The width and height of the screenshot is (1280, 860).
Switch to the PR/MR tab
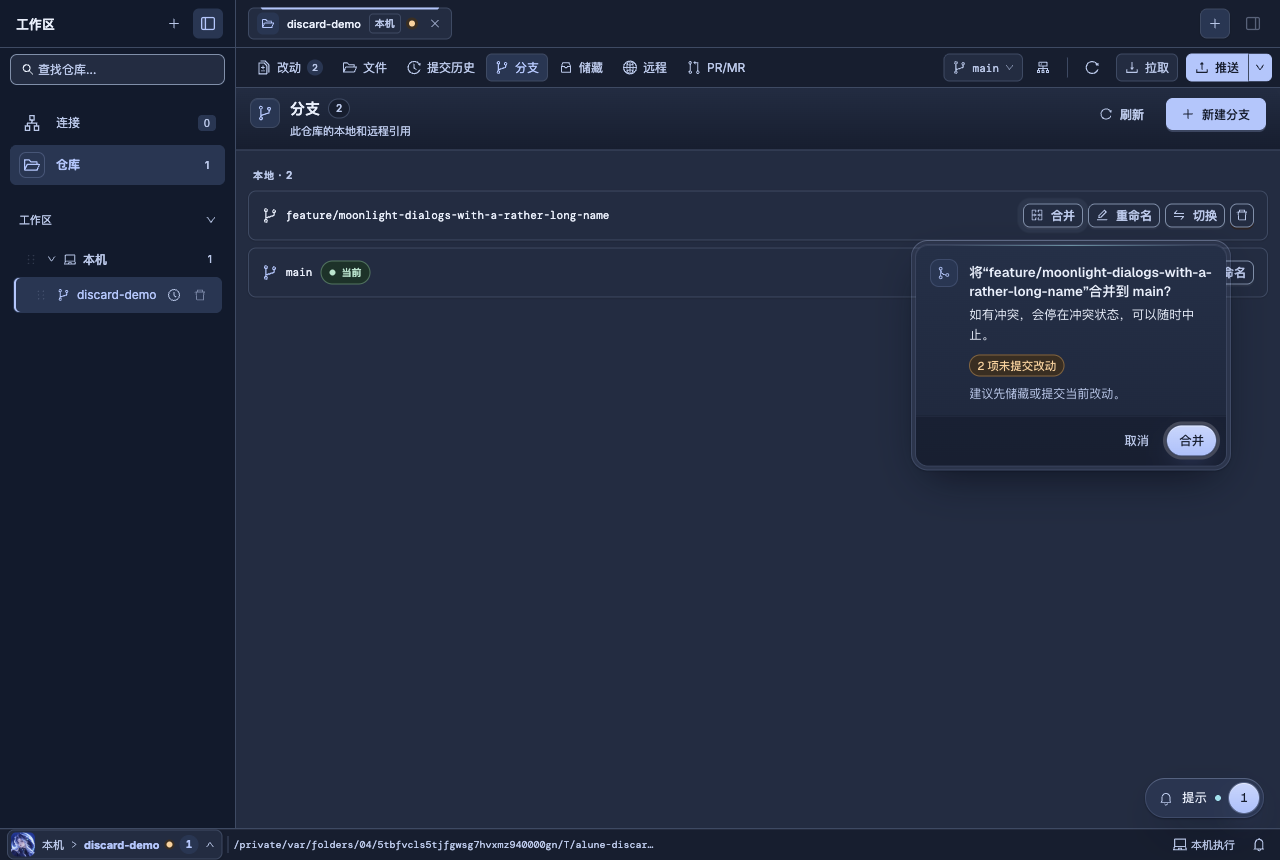[x=716, y=67]
